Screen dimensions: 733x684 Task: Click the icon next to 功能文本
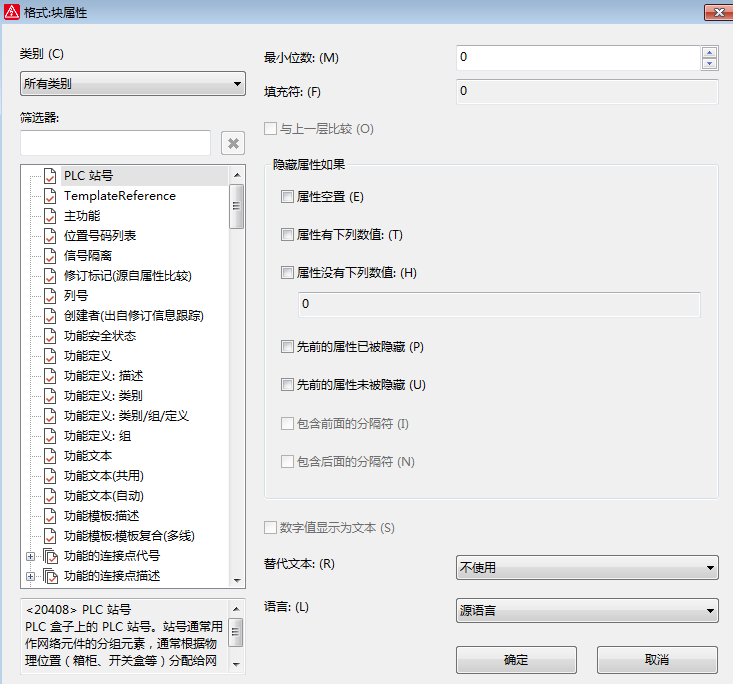(50, 456)
